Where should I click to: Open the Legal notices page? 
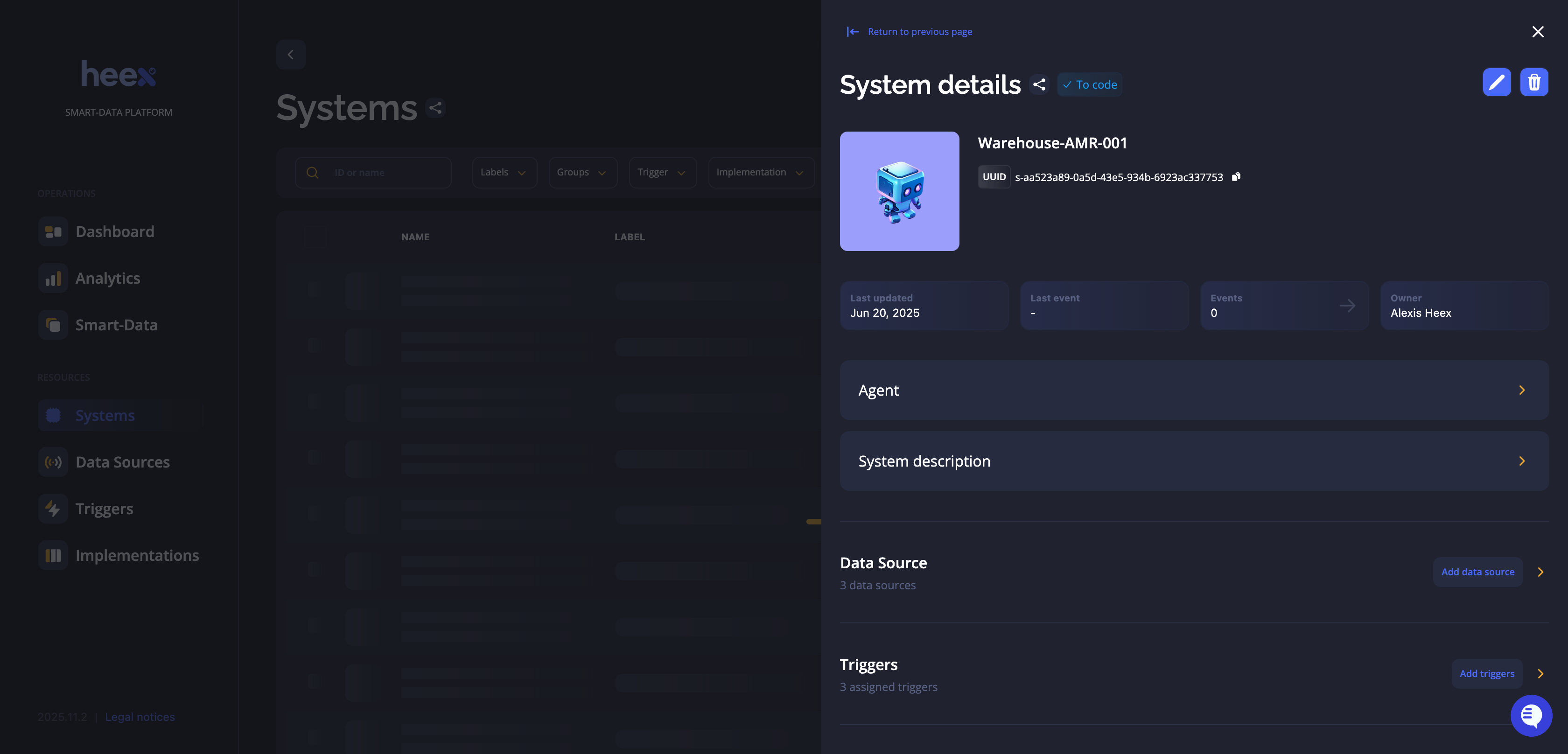point(140,716)
